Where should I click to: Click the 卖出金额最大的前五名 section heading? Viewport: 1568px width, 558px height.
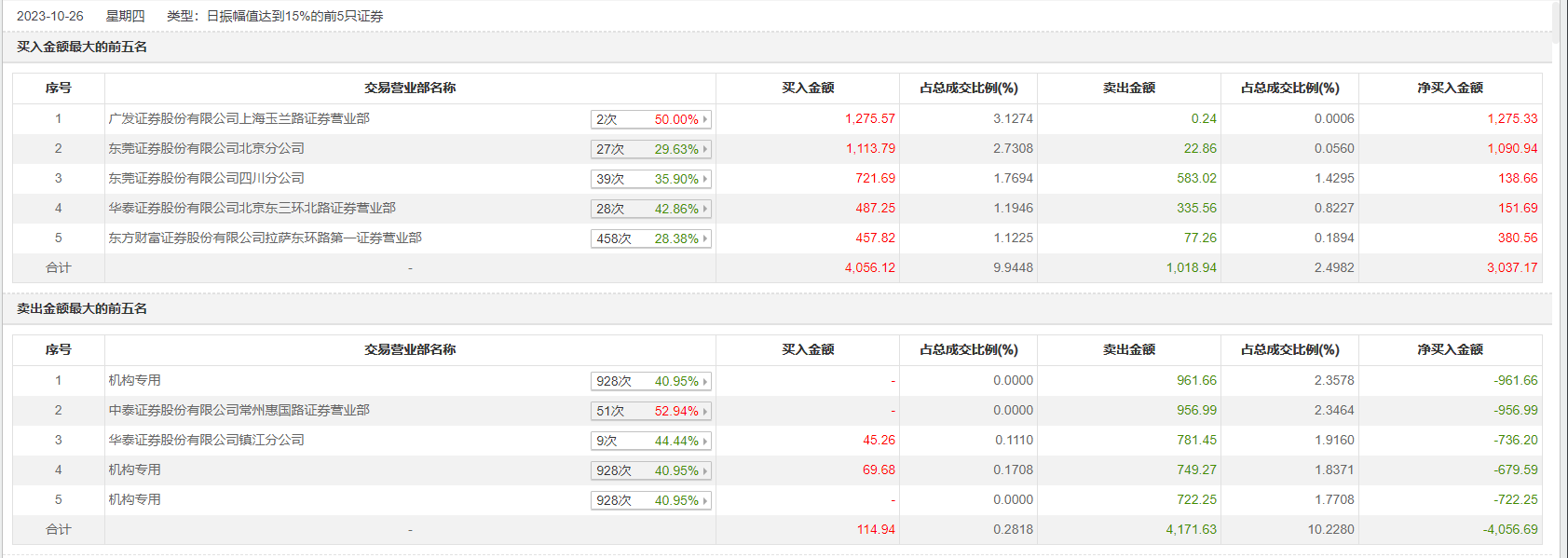[x=82, y=308]
